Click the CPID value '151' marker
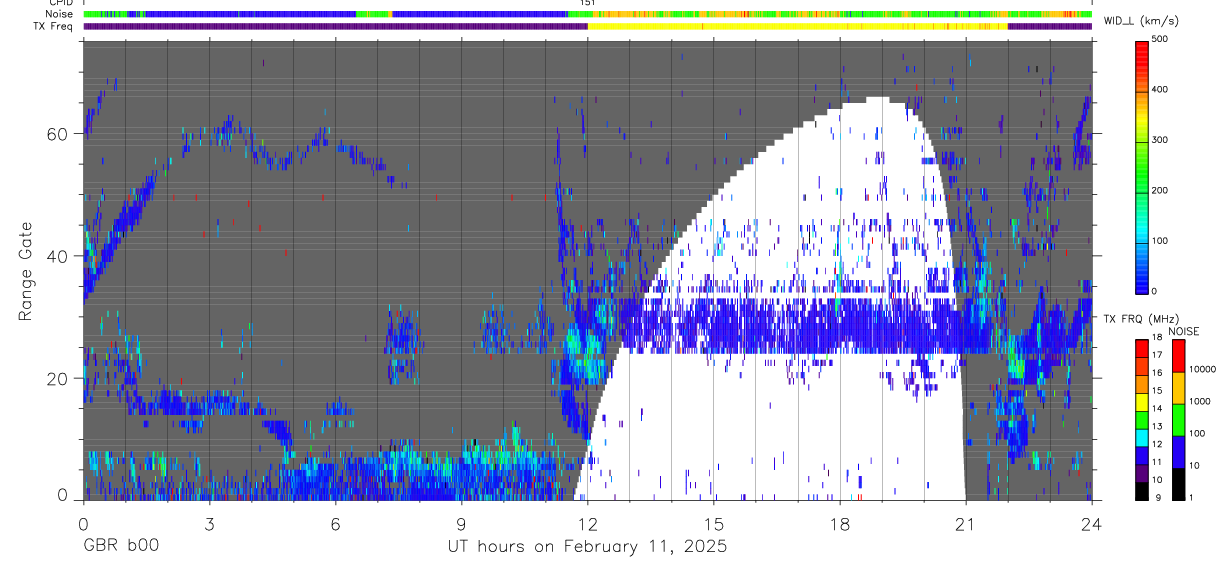 coord(587,4)
